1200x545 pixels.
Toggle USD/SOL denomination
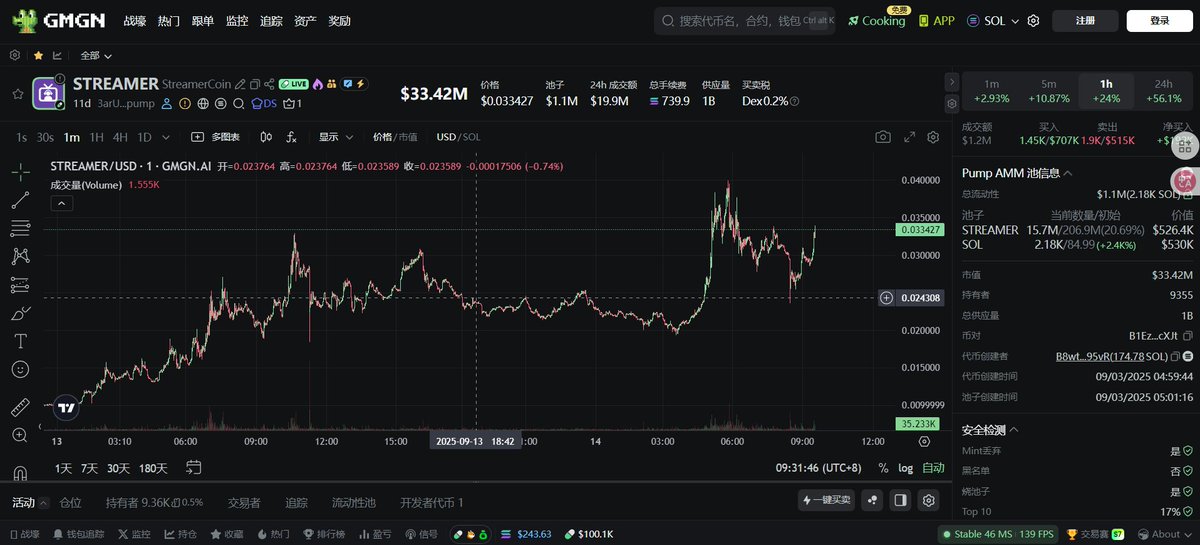tap(458, 137)
